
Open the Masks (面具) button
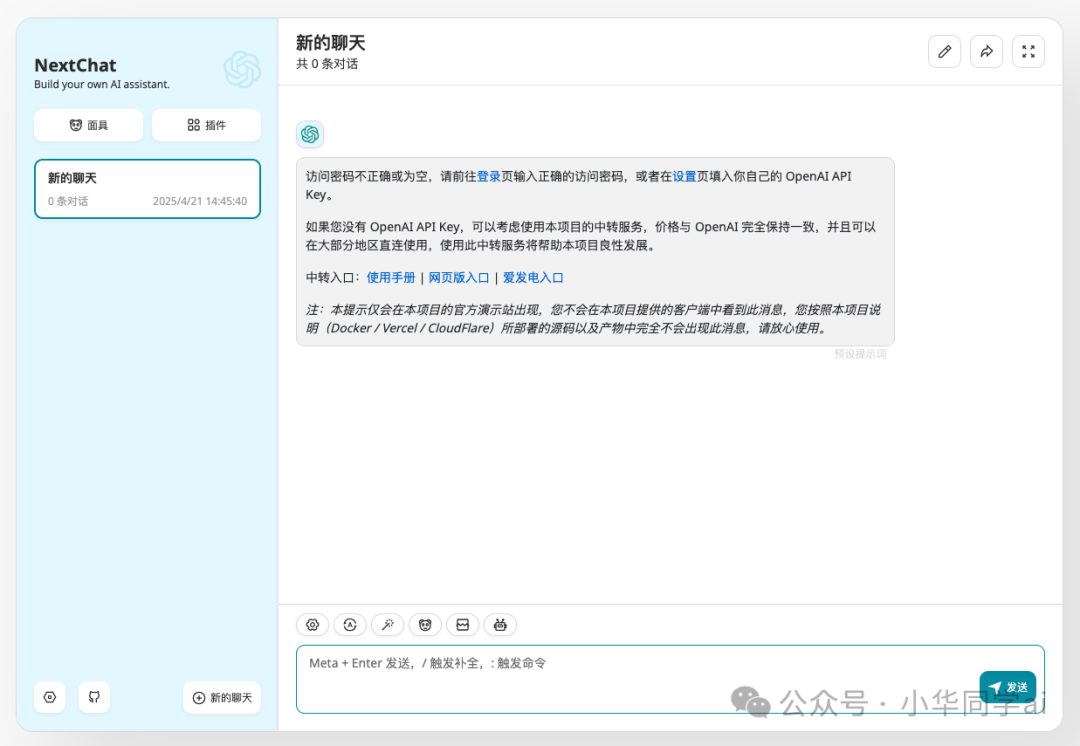pyautogui.click(x=88, y=125)
